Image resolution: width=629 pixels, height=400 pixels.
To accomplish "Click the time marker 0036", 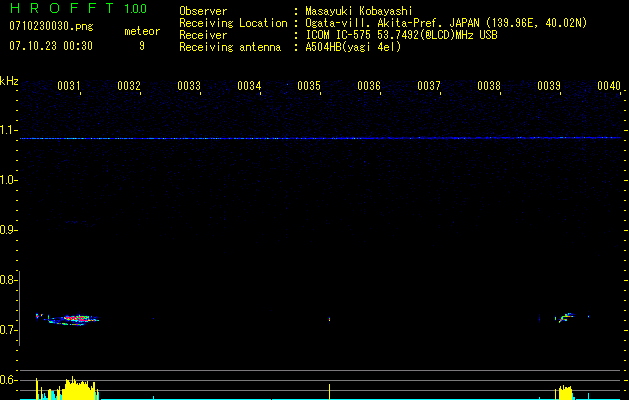I will [369, 85].
